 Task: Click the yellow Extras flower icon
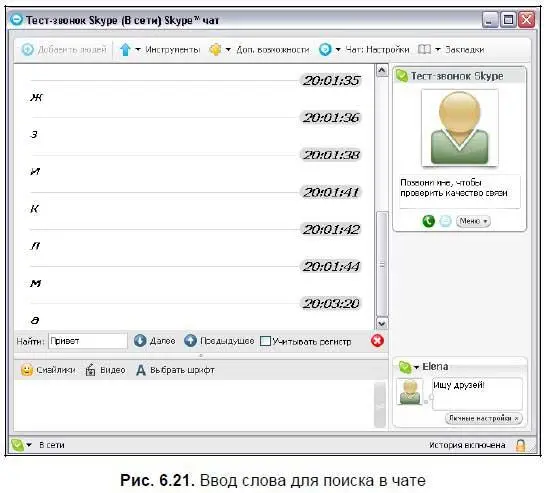(215, 50)
